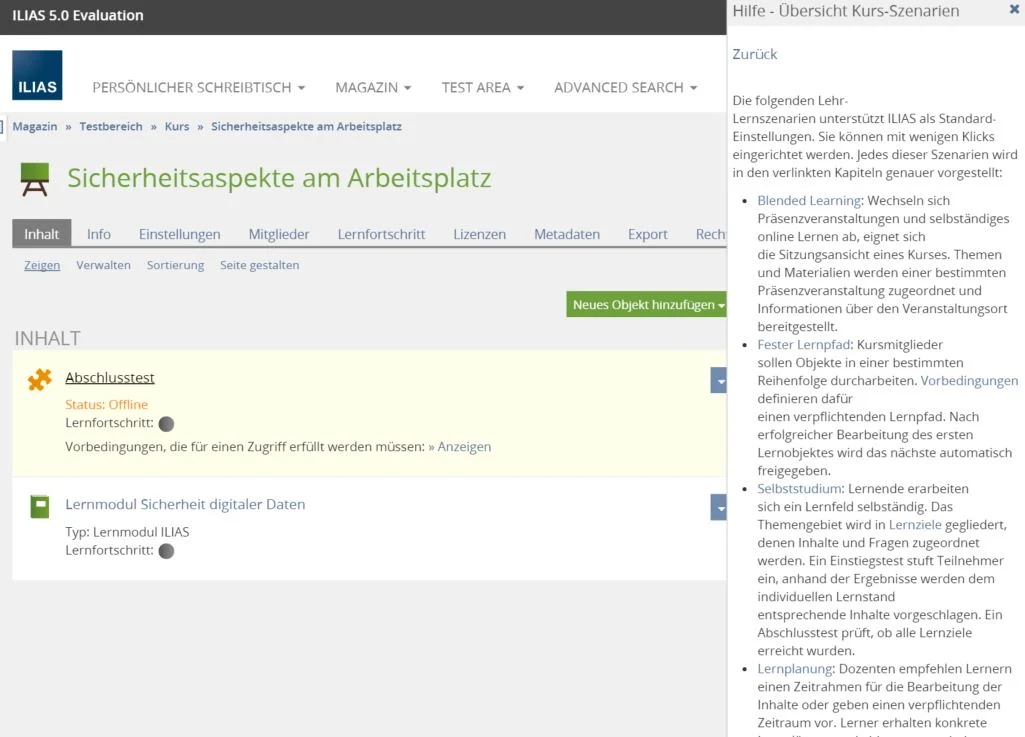Click Lernmodul learning progress status circle
The height and width of the screenshot is (737, 1025).
[x=166, y=551]
